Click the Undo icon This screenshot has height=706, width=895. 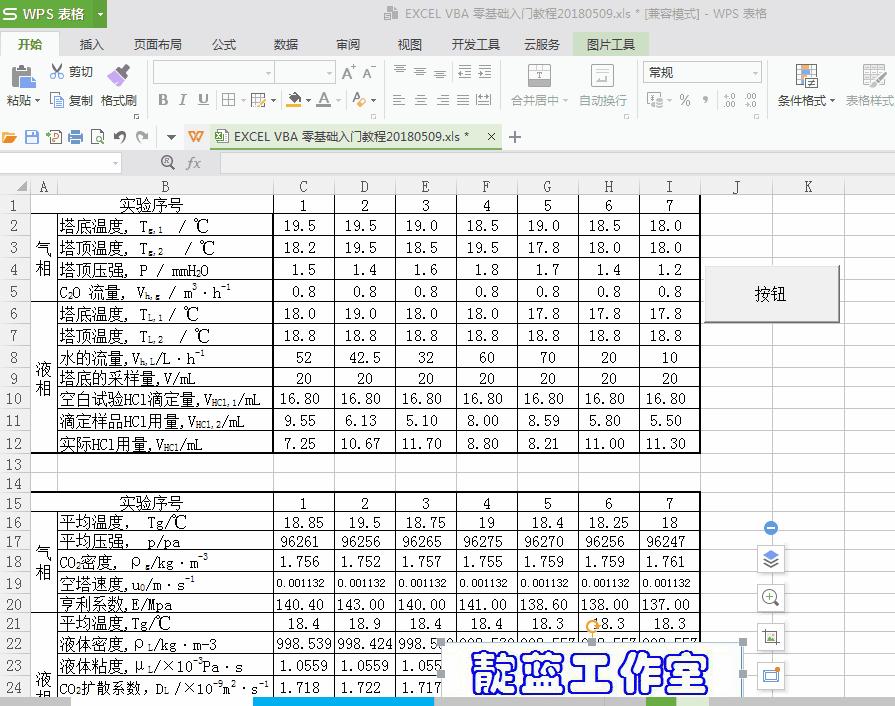tap(118, 138)
